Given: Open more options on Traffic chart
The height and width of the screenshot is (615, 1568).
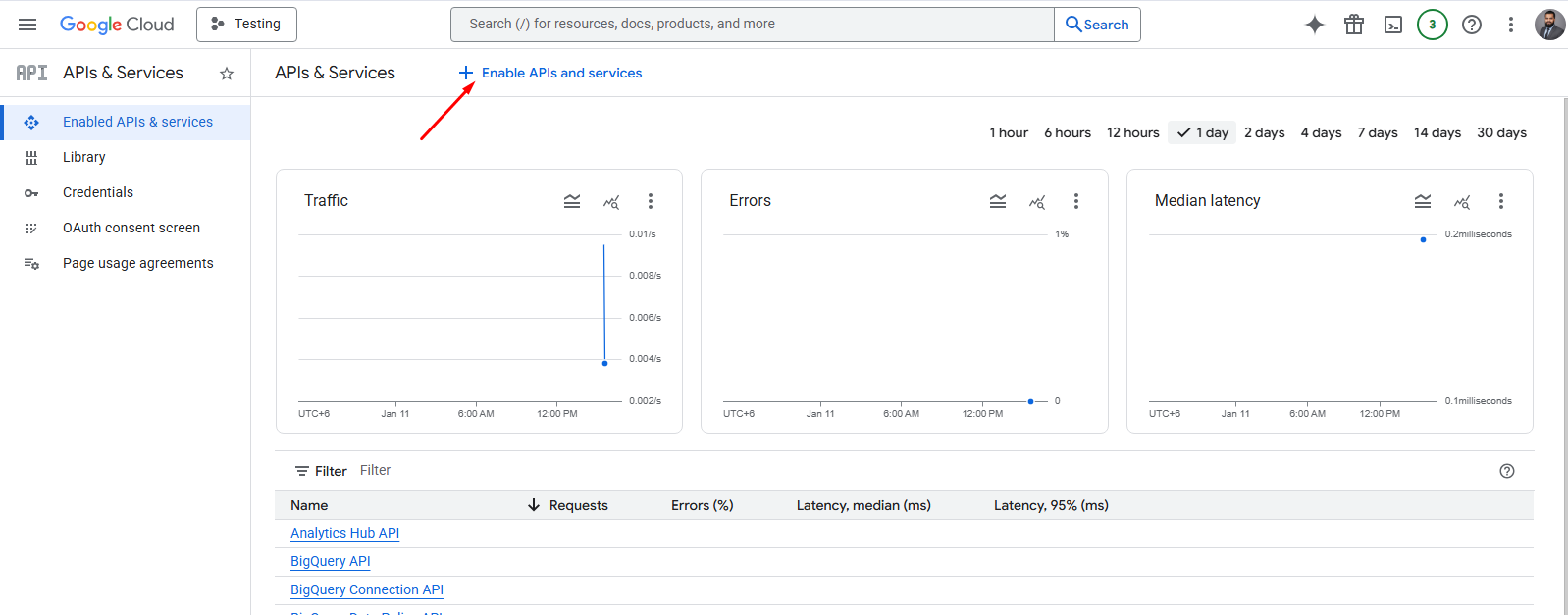Looking at the screenshot, I should tap(650, 201).
